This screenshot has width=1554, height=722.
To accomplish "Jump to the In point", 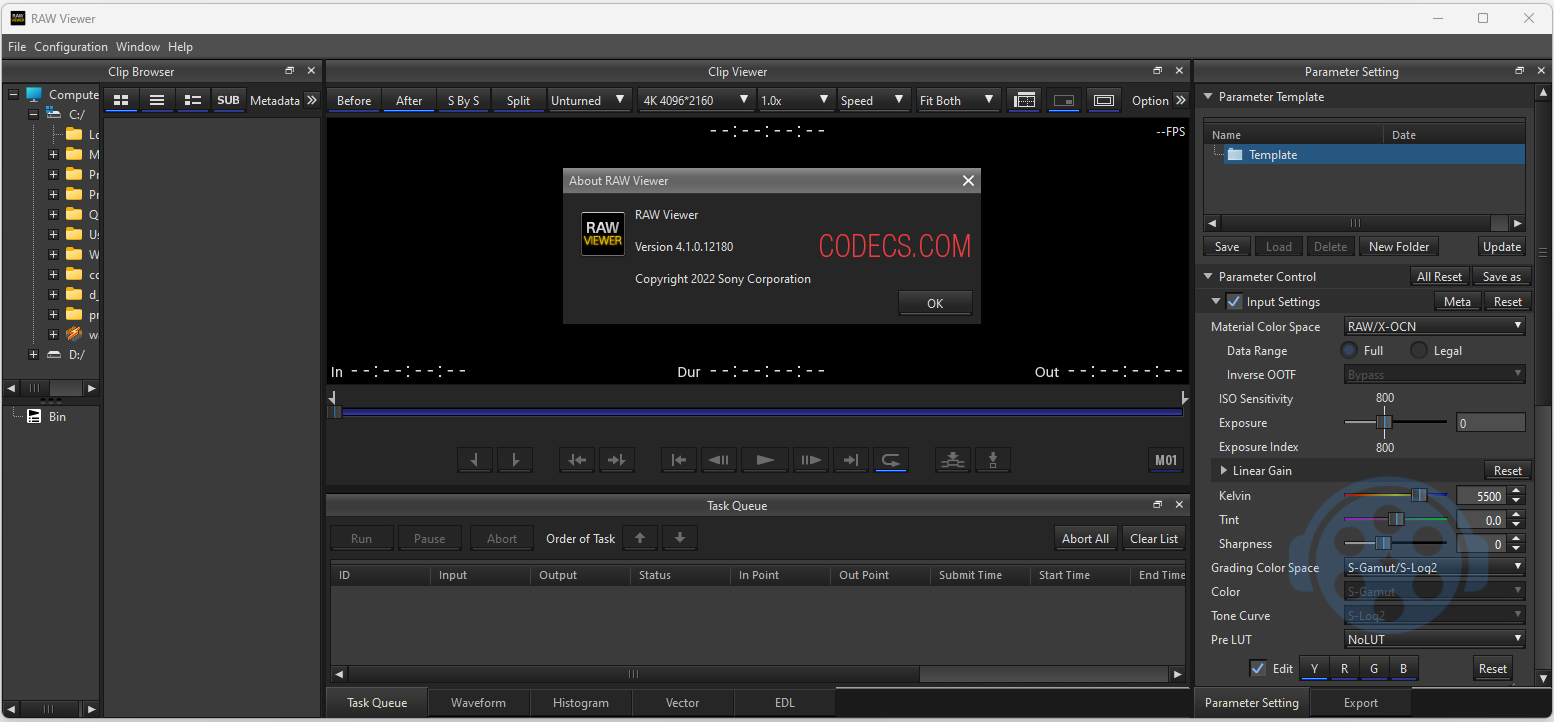I will (577, 460).
